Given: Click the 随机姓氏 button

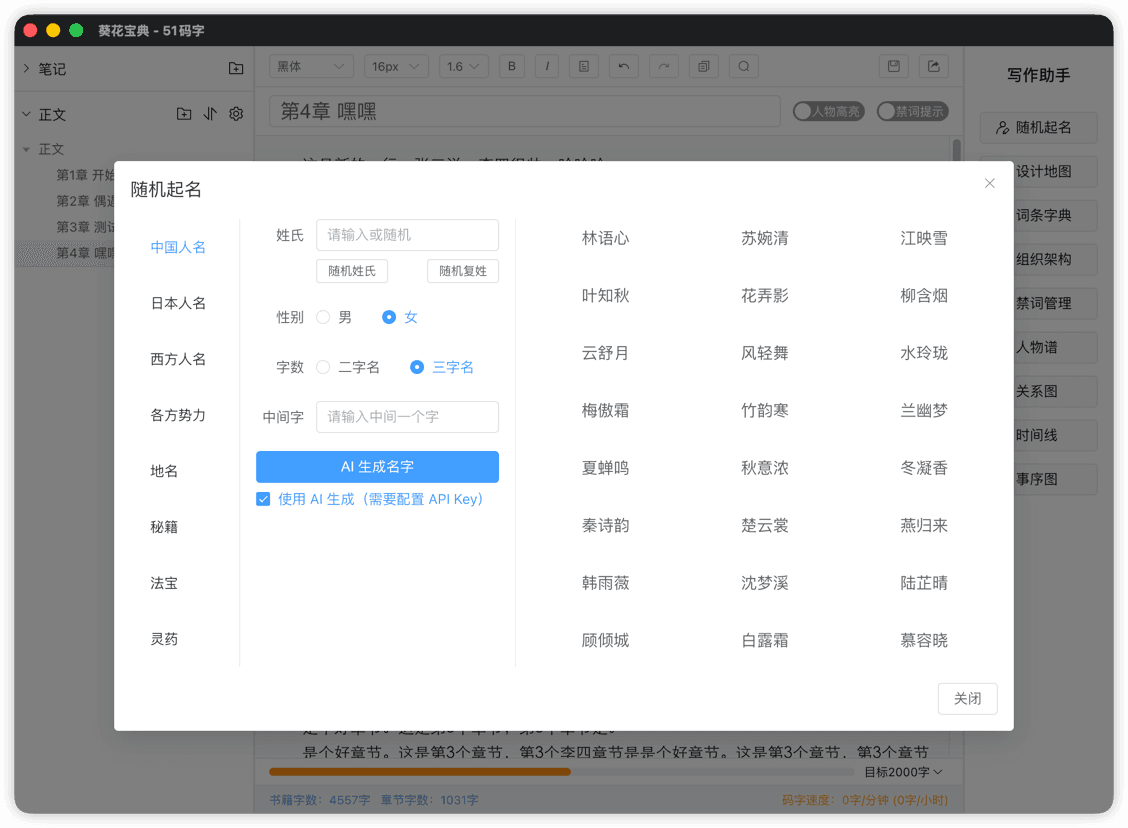Looking at the screenshot, I should (352, 271).
